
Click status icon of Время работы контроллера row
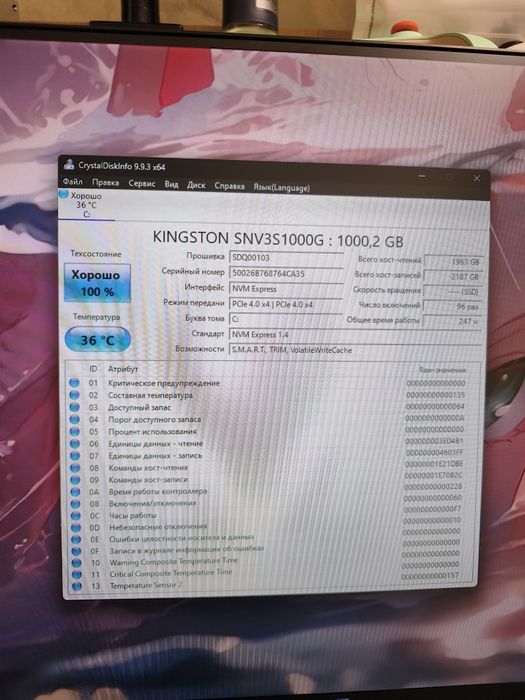point(76,492)
